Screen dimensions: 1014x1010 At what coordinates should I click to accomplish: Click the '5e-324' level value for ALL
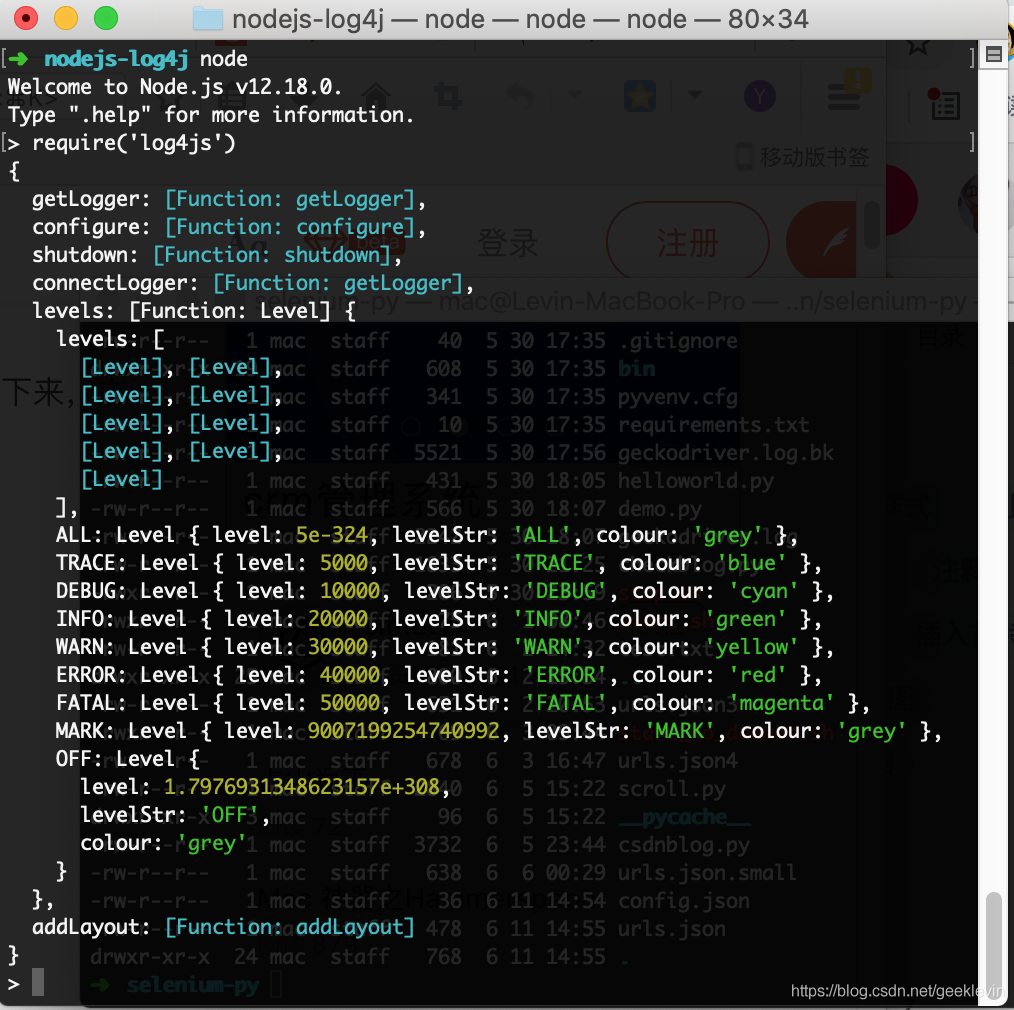(x=332, y=535)
